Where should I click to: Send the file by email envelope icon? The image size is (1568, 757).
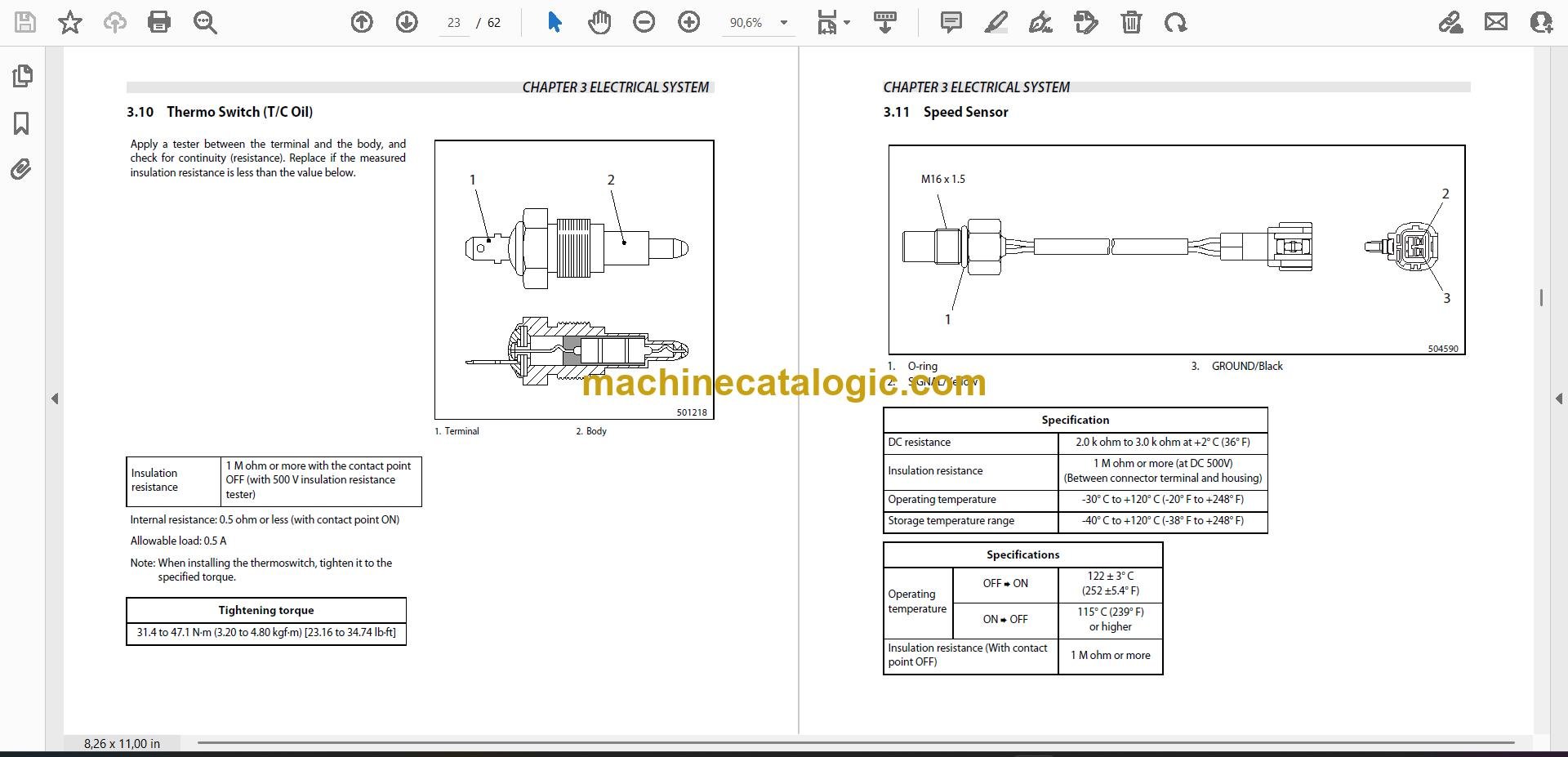pos(1496,22)
